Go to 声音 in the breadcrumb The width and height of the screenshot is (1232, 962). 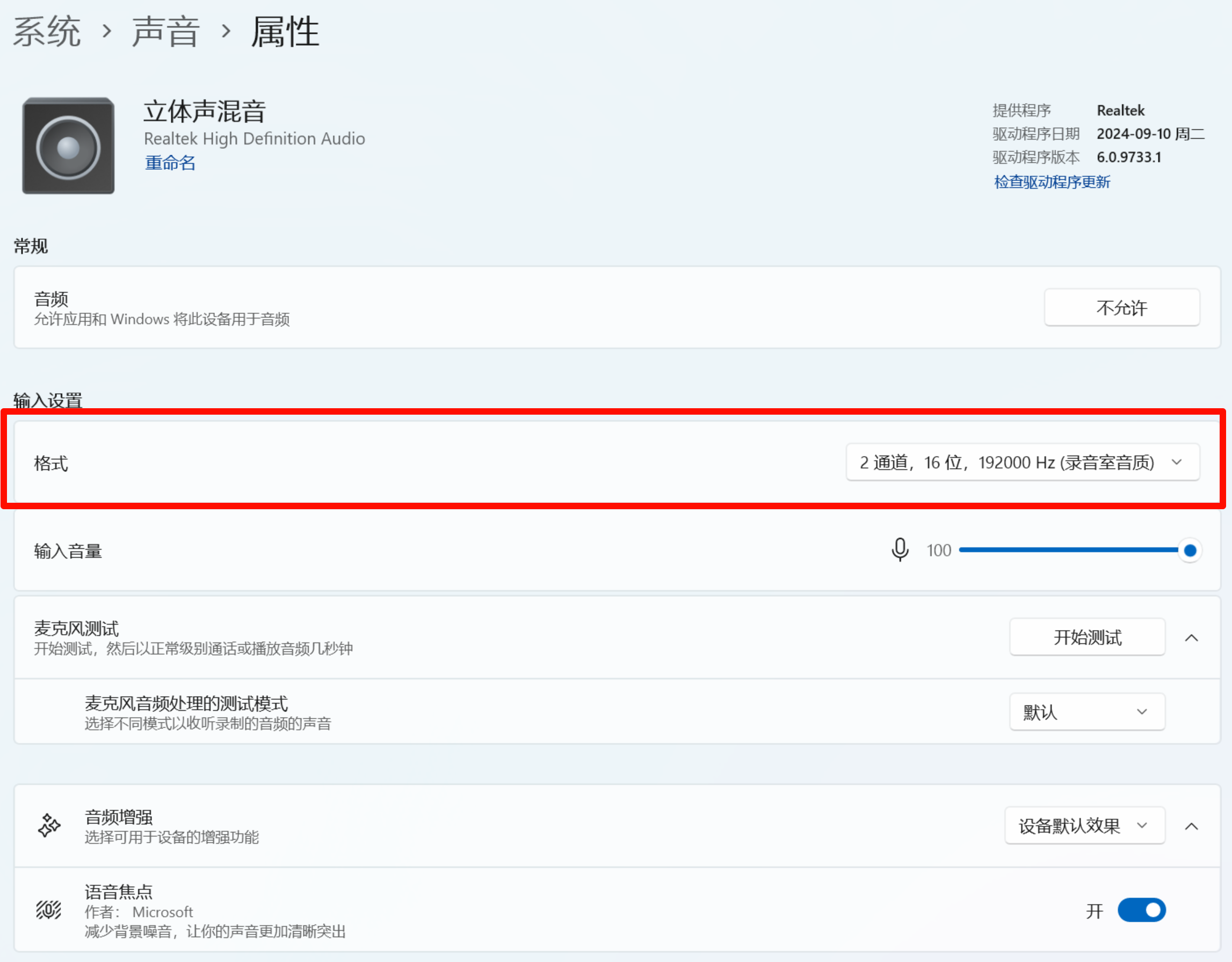point(166,31)
